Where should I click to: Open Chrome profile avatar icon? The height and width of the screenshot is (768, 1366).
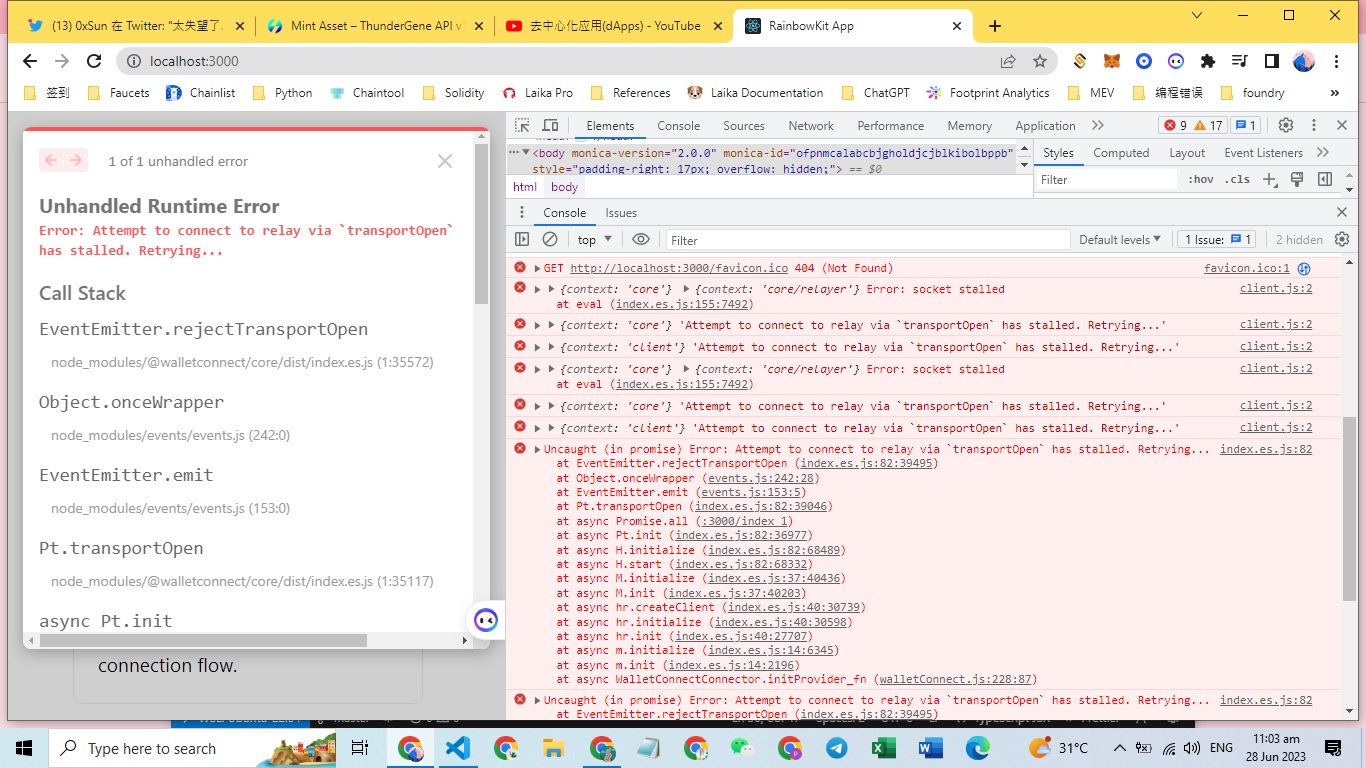(x=1303, y=61)
